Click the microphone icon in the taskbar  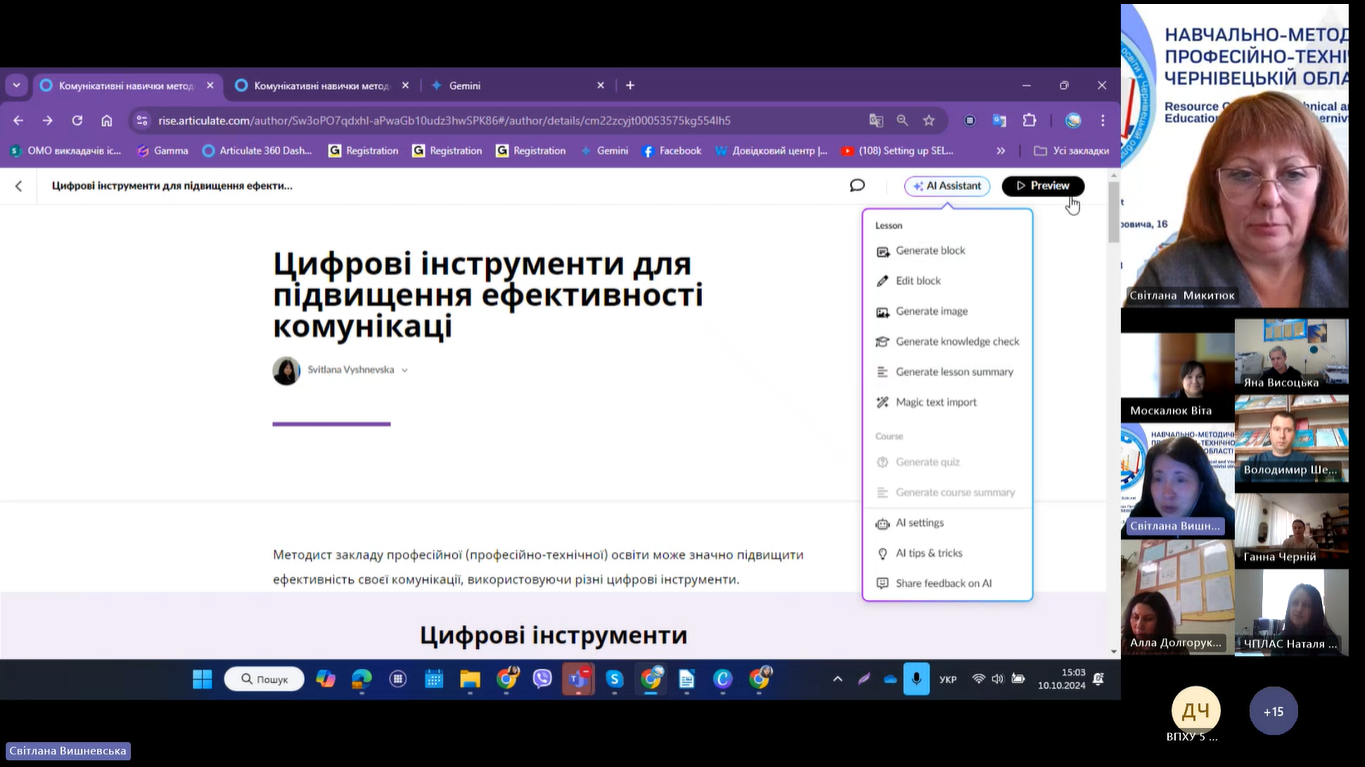[916, 679]
